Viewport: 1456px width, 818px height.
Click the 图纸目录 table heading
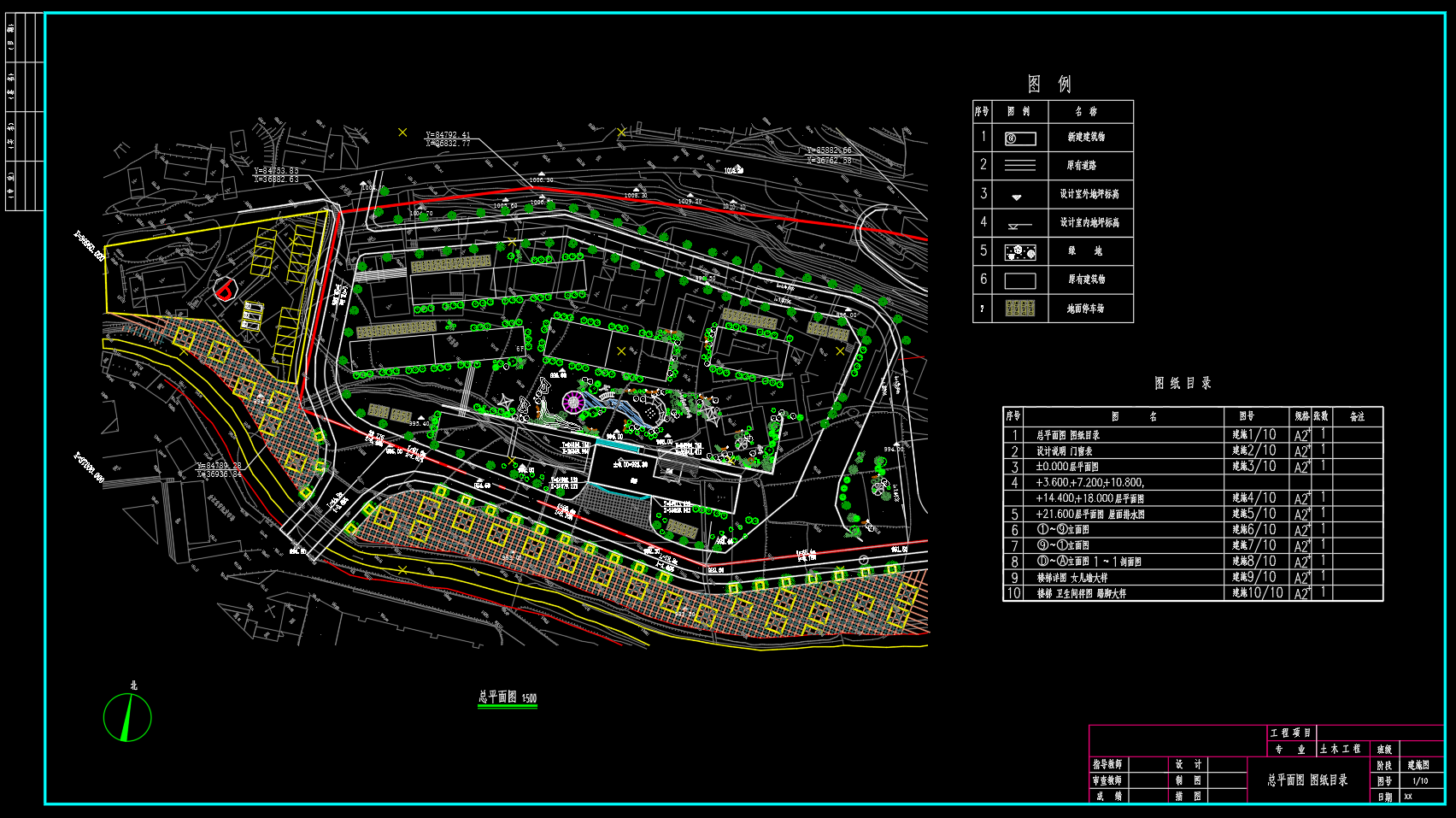pyautogui.click(x=1183, y=383)
